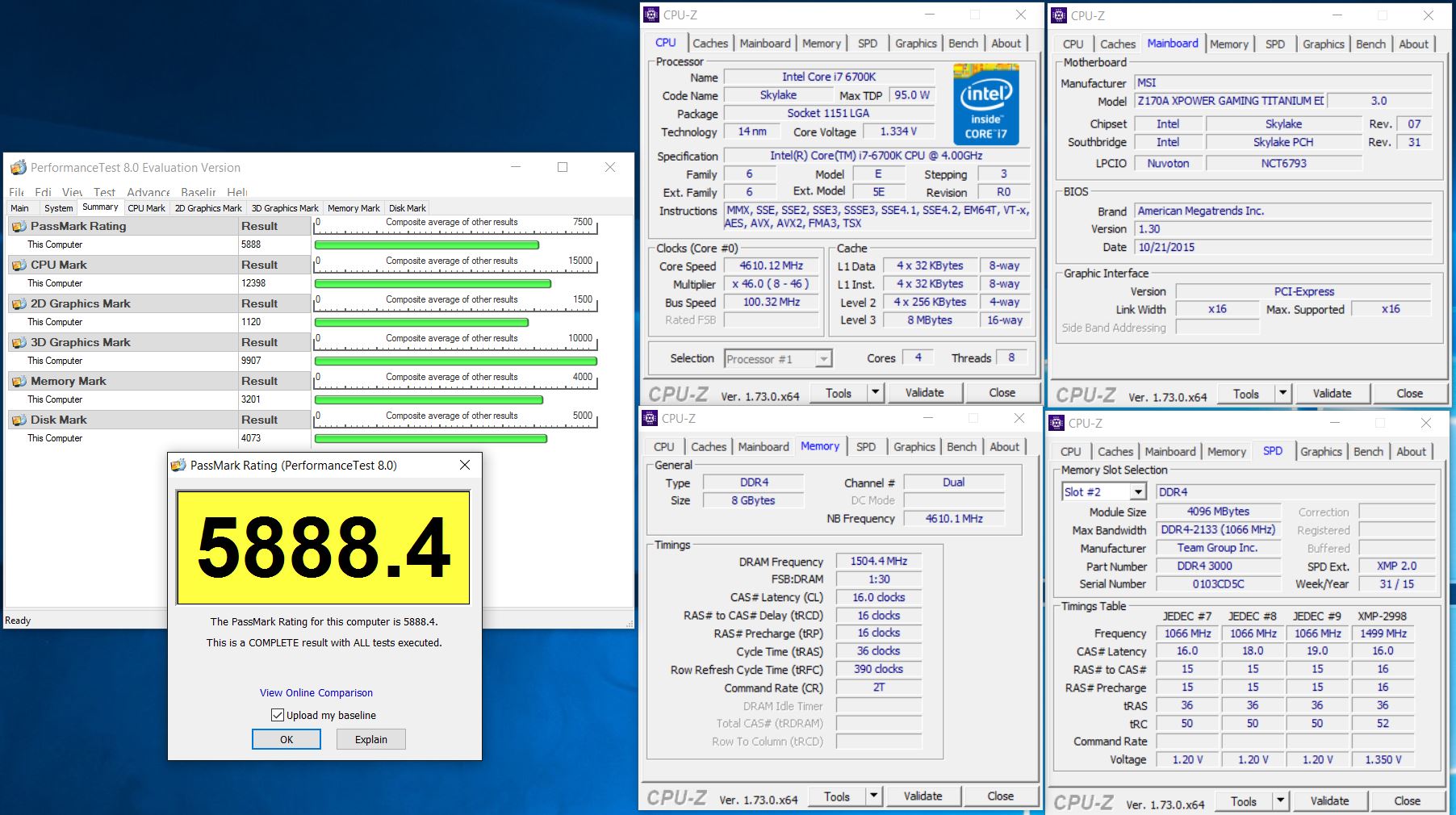Switch to System tab in PerformanceTest
Viewport: 1456px width, 815px height.
[x=58, y=208]
